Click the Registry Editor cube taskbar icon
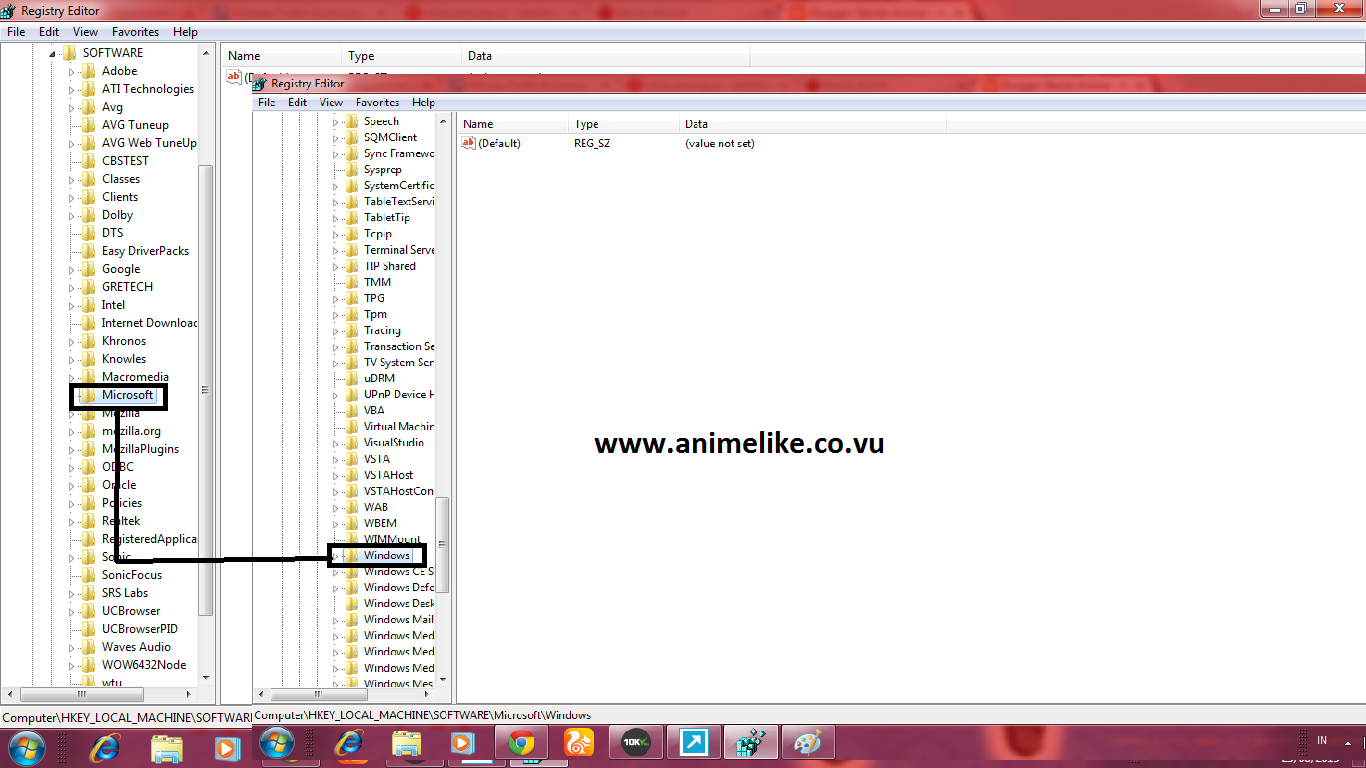Image resolution: width=1366 pixels, height=768 pixels. coord(750,744)
